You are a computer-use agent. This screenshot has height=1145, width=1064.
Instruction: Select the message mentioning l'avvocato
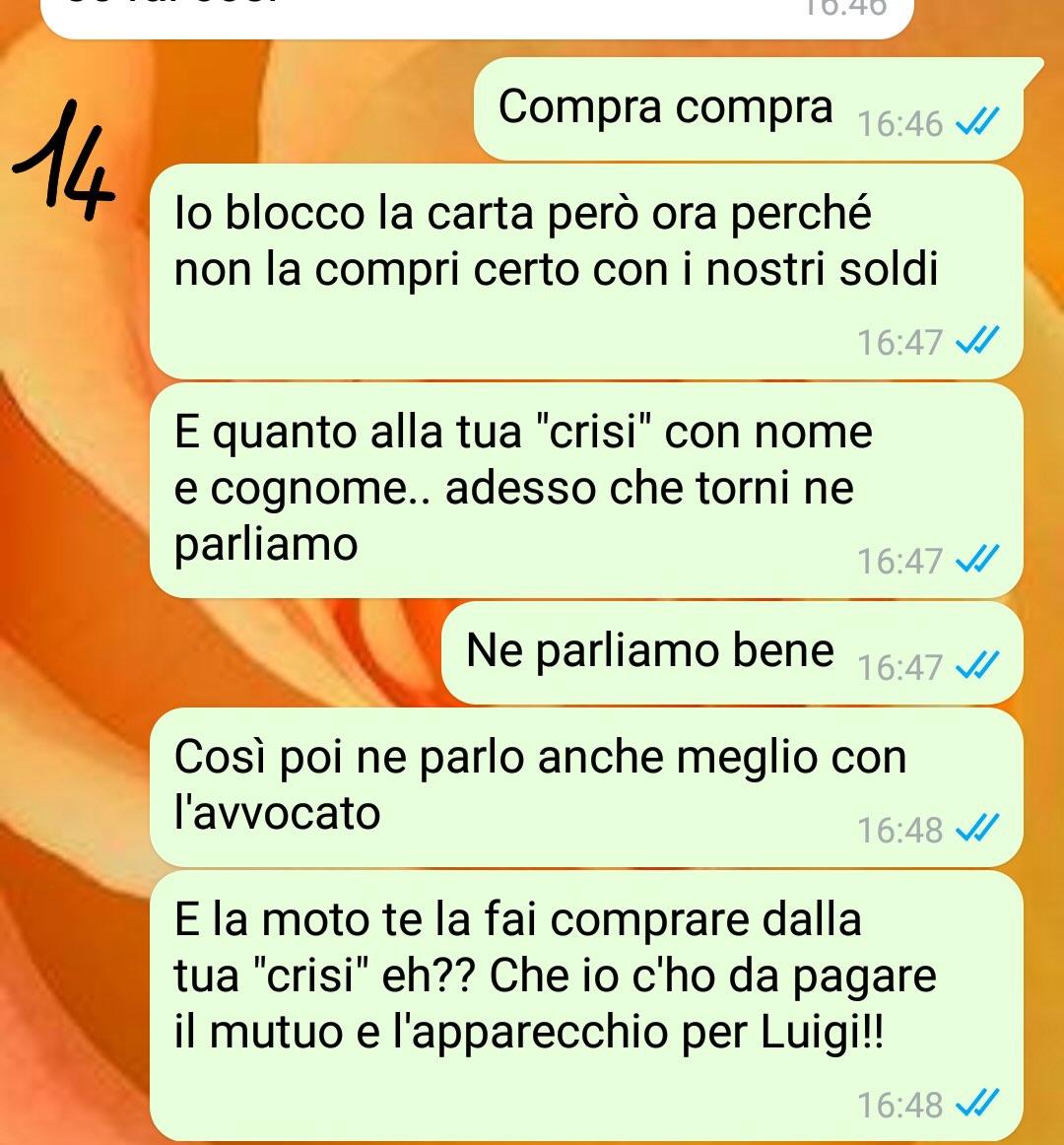[585, 787]
